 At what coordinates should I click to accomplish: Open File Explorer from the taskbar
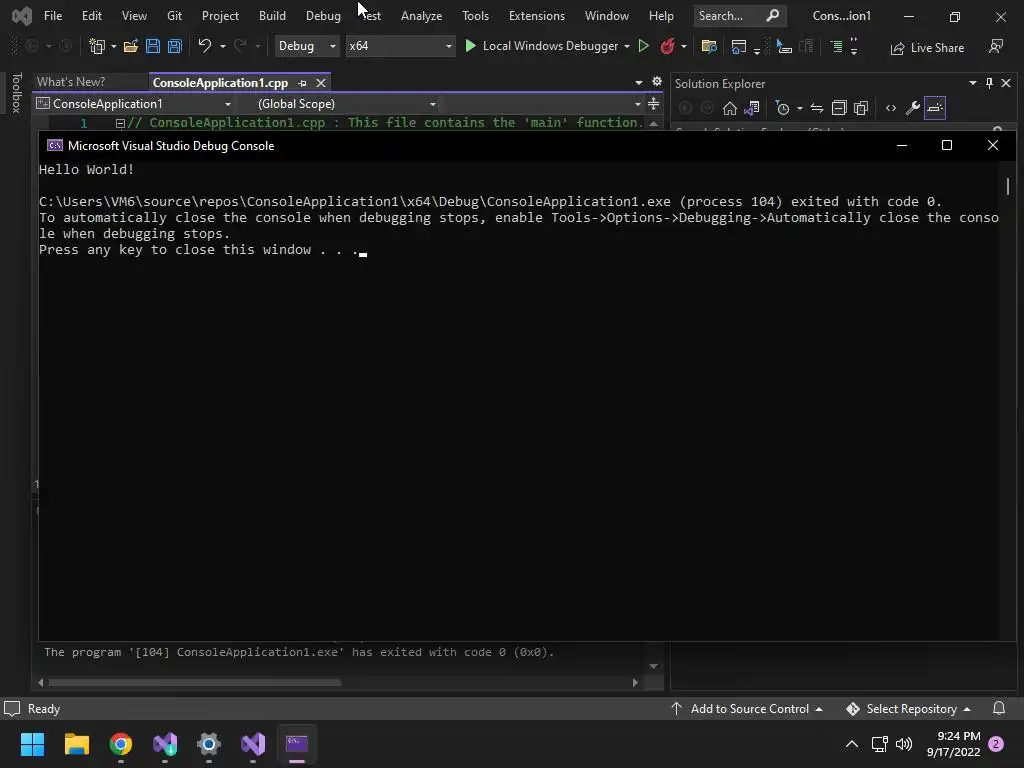point(77,744)
